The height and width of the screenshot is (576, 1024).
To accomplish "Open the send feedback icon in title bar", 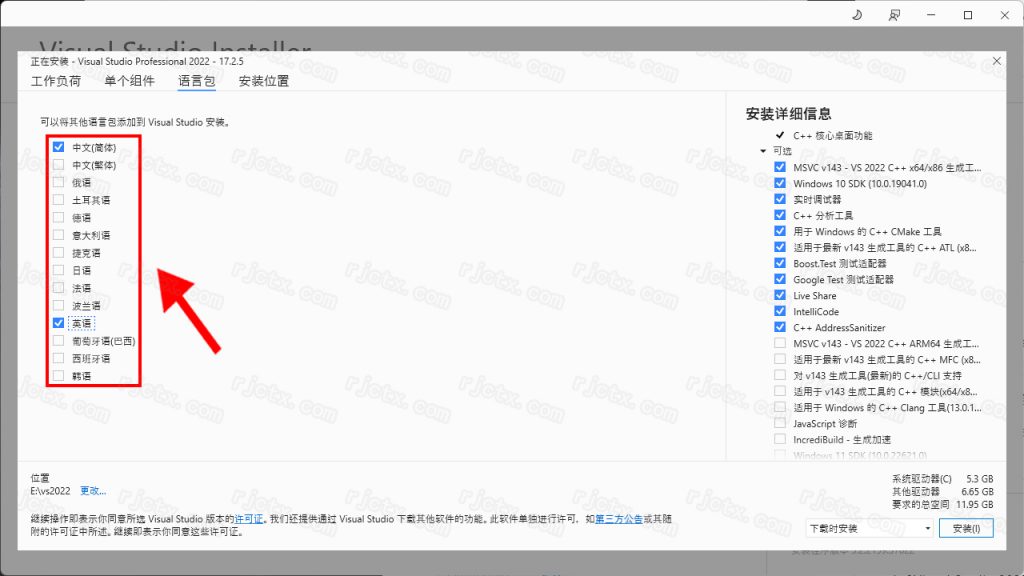I will (894, 15).
